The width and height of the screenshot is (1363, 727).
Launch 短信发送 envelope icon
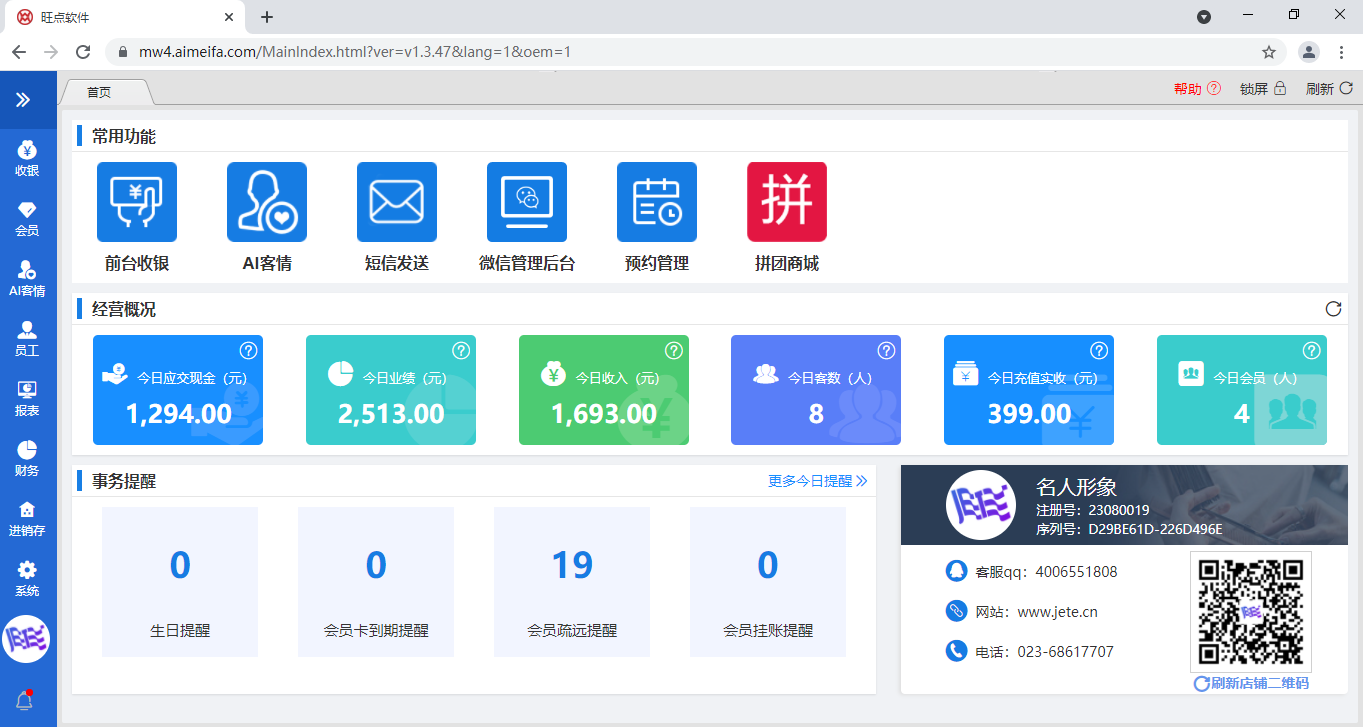(x=397, y=202)
